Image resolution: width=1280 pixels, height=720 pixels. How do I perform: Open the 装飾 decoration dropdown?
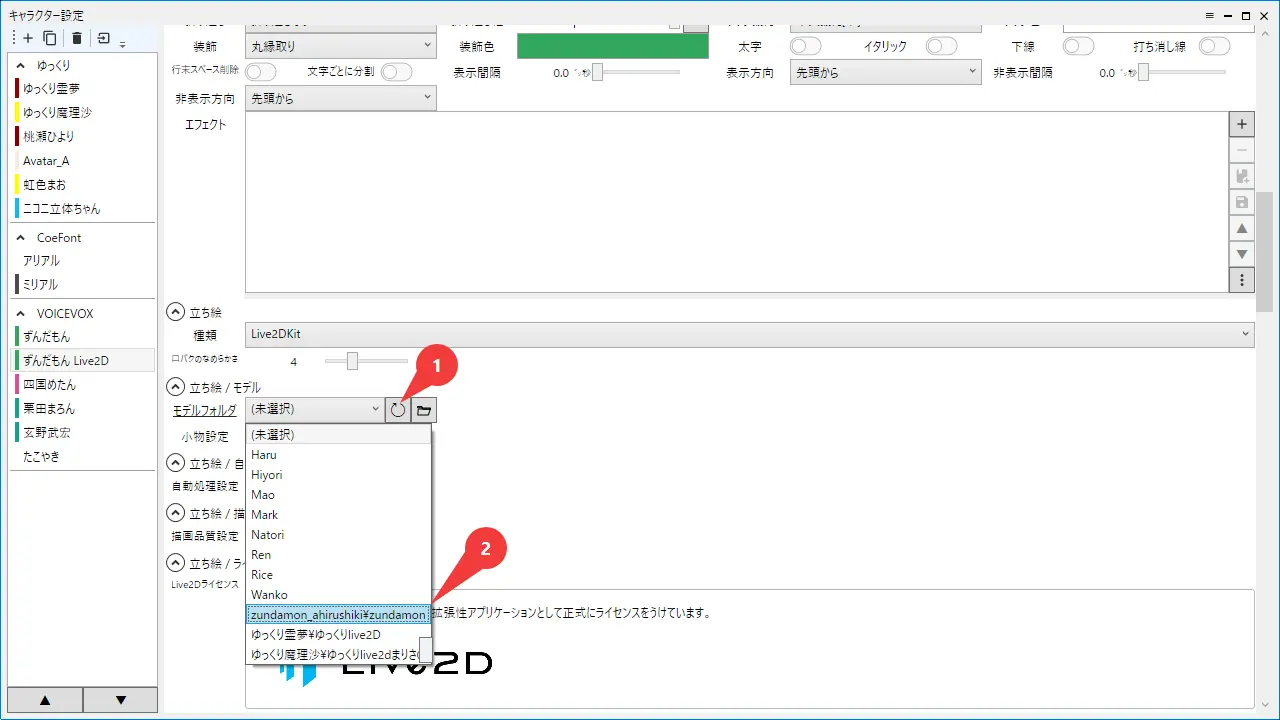pos(340,46)
